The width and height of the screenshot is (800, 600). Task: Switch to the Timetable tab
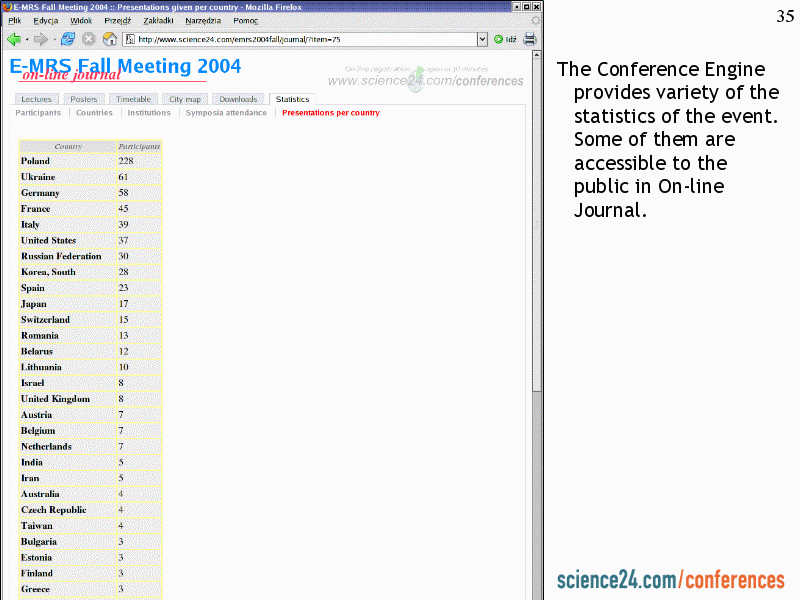[x=133, y=99]
